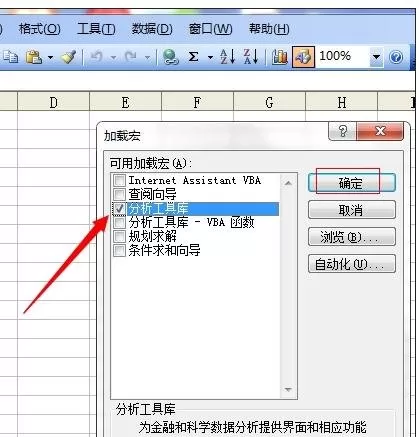Check 分析工具库 - VBA 函数 checkbox
419x437 pixels.
(x=119, y=222)
